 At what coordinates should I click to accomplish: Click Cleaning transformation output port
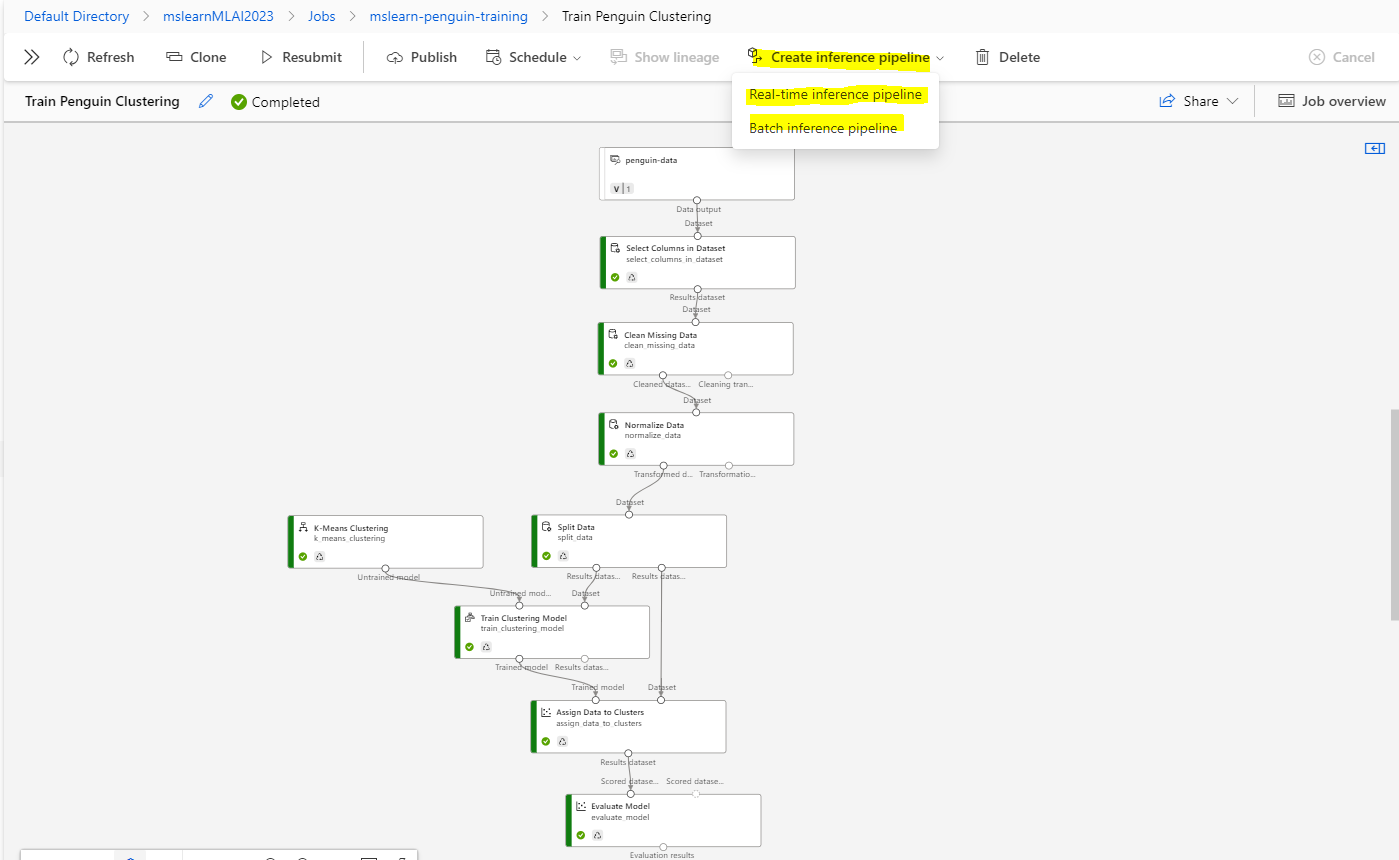(x=728, y=375)
